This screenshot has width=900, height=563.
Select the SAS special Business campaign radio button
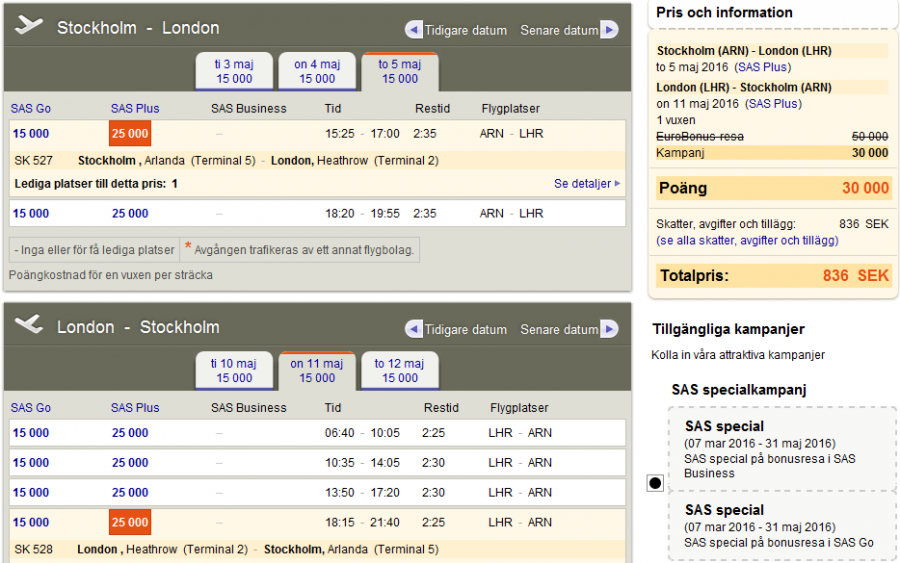[655, 483]
